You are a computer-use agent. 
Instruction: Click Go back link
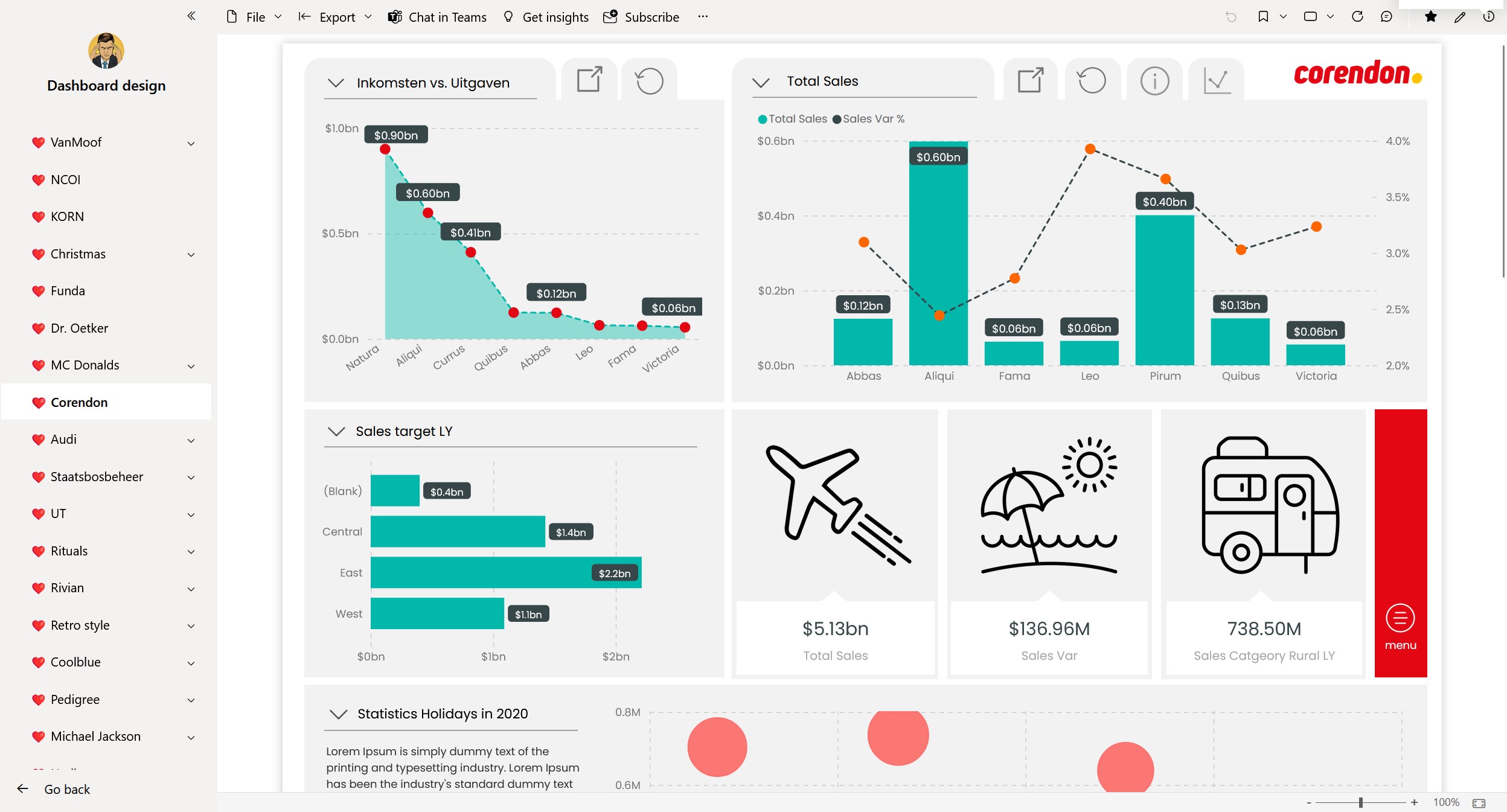(67, 789)
